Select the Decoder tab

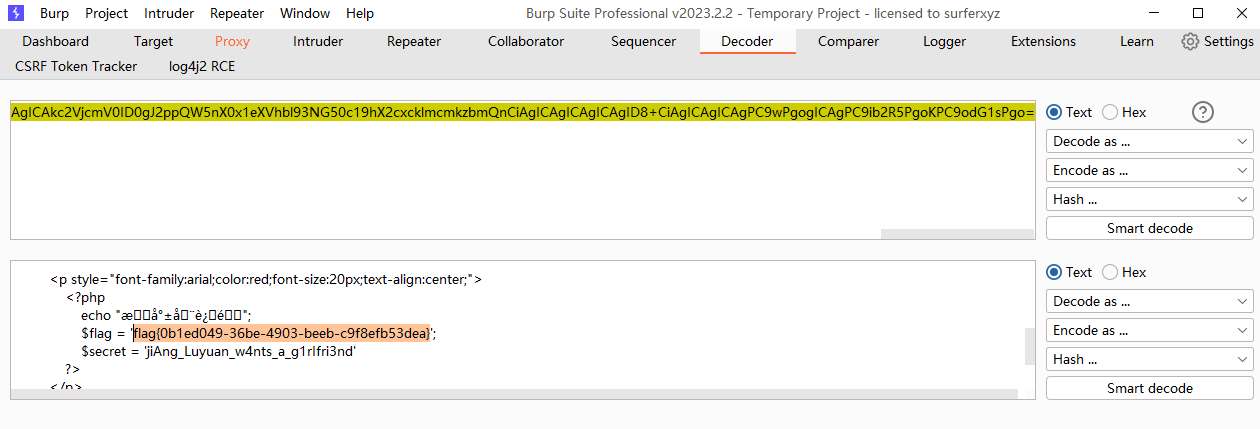747,41
